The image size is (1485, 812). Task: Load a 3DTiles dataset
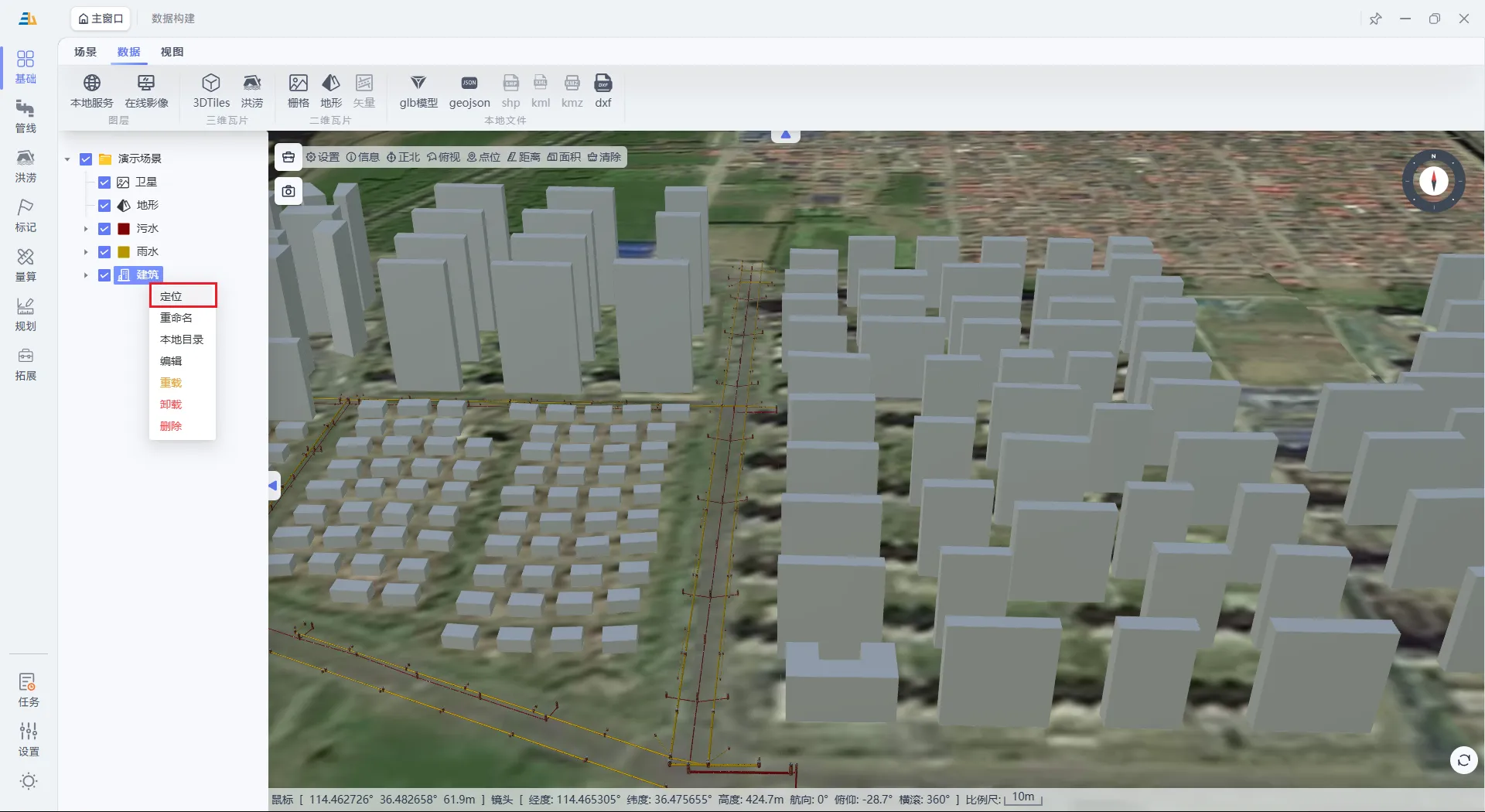tap(211, 90)
